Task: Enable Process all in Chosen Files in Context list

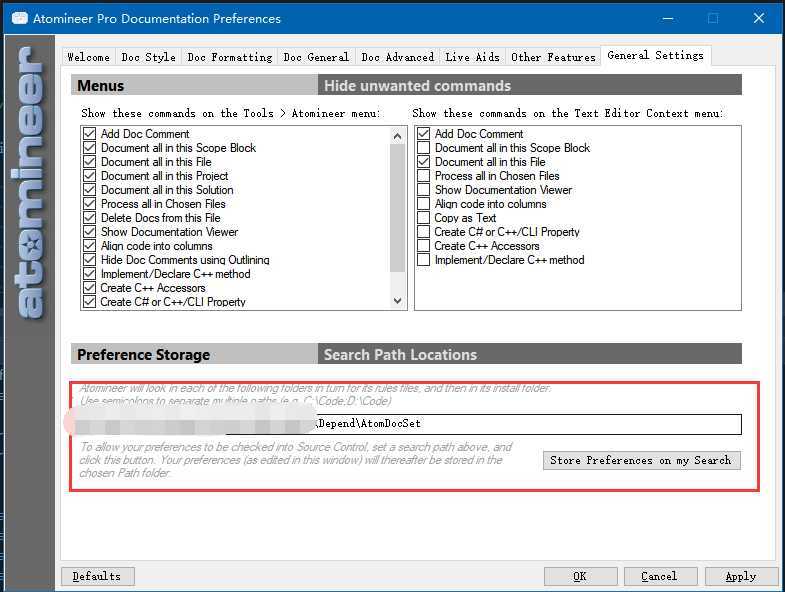Action: click(x=424, y=176)
